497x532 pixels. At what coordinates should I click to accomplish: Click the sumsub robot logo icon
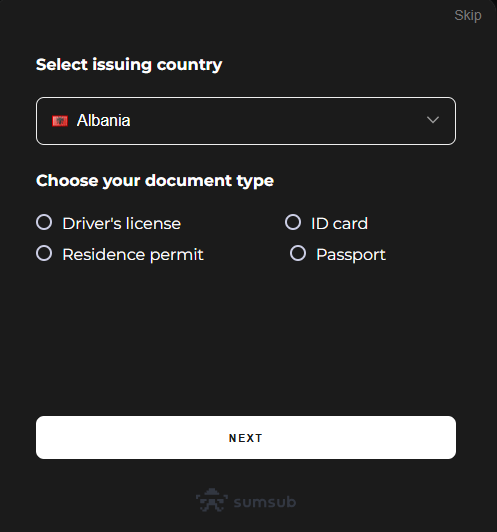point(212,500)
